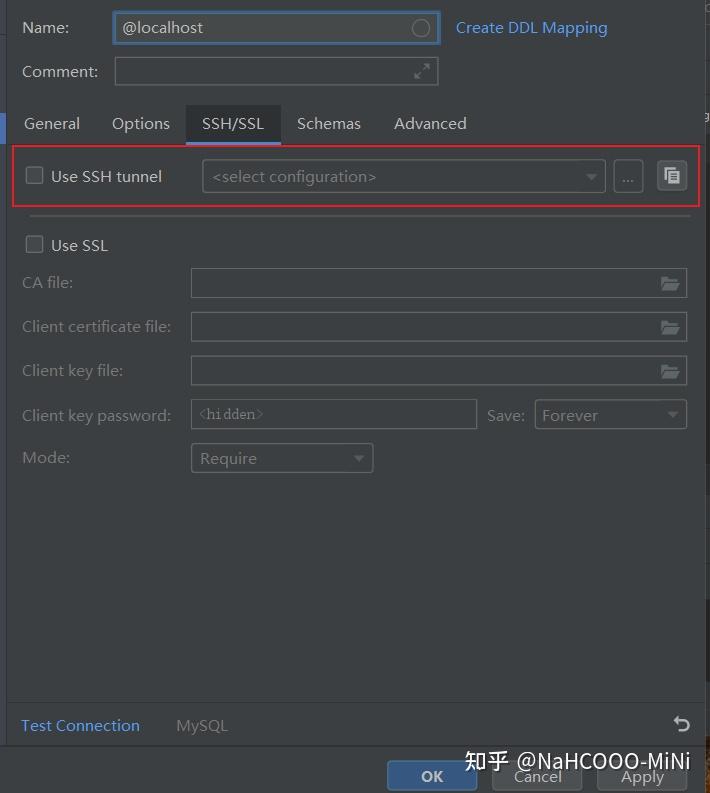Switch to the Schemas tab

click(x=328, y=124)
